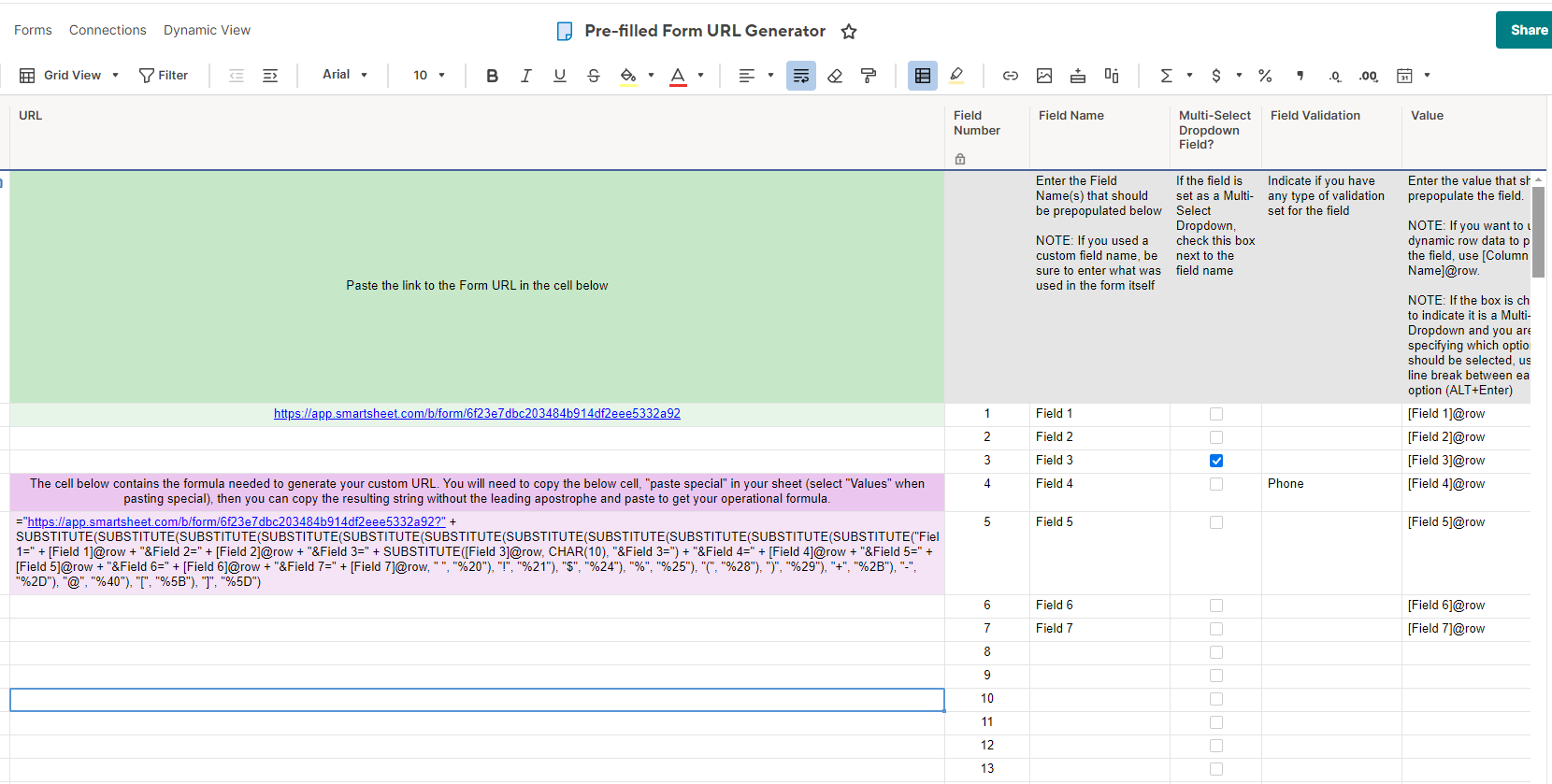
Task: Click the lock icon under Field Number
Action: click(960, 159)
